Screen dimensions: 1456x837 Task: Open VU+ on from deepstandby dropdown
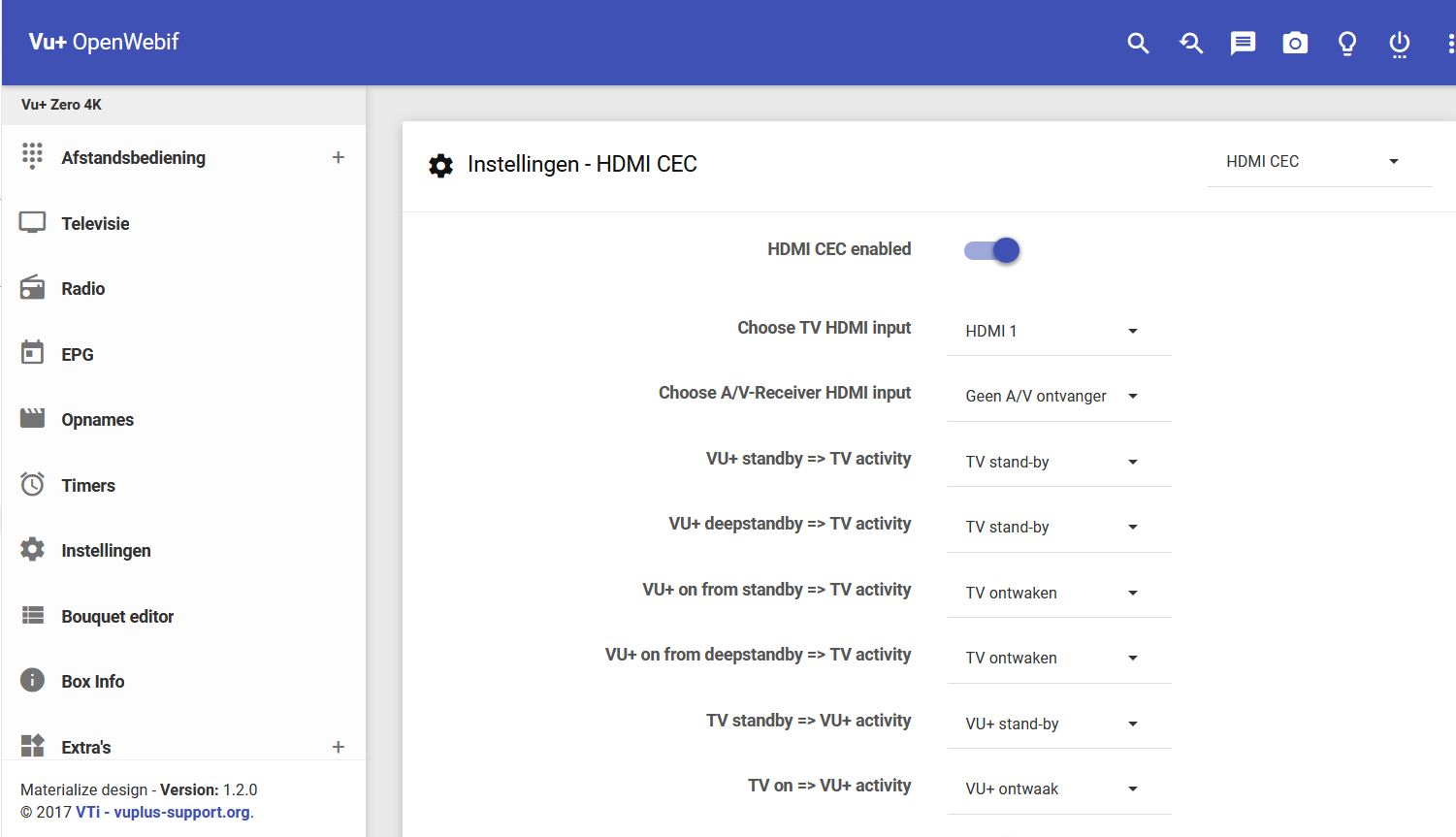[x=1059, y=659]
